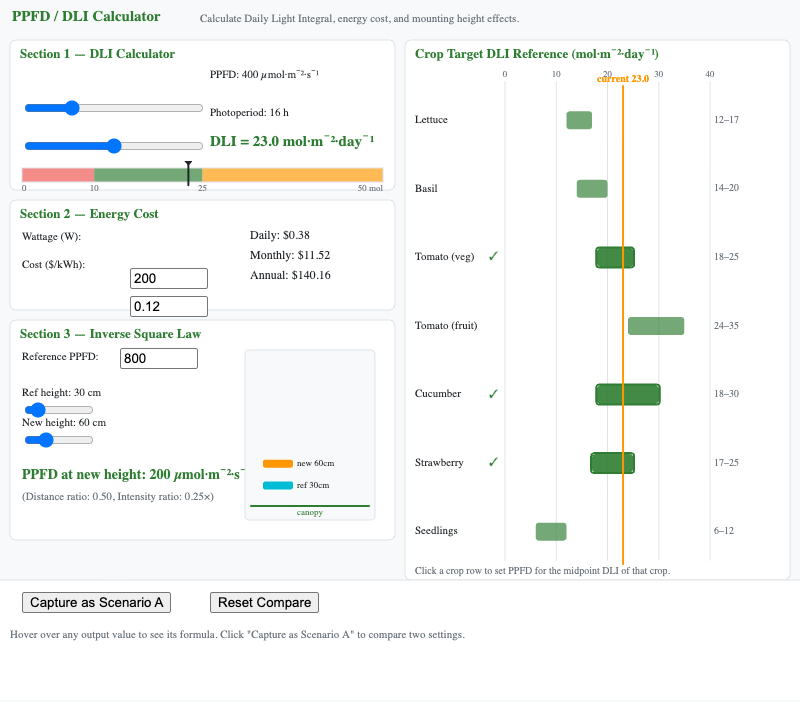800x702 pixels.
Task: Select the Tomato (veg) crop label
Action: [444, 257]
